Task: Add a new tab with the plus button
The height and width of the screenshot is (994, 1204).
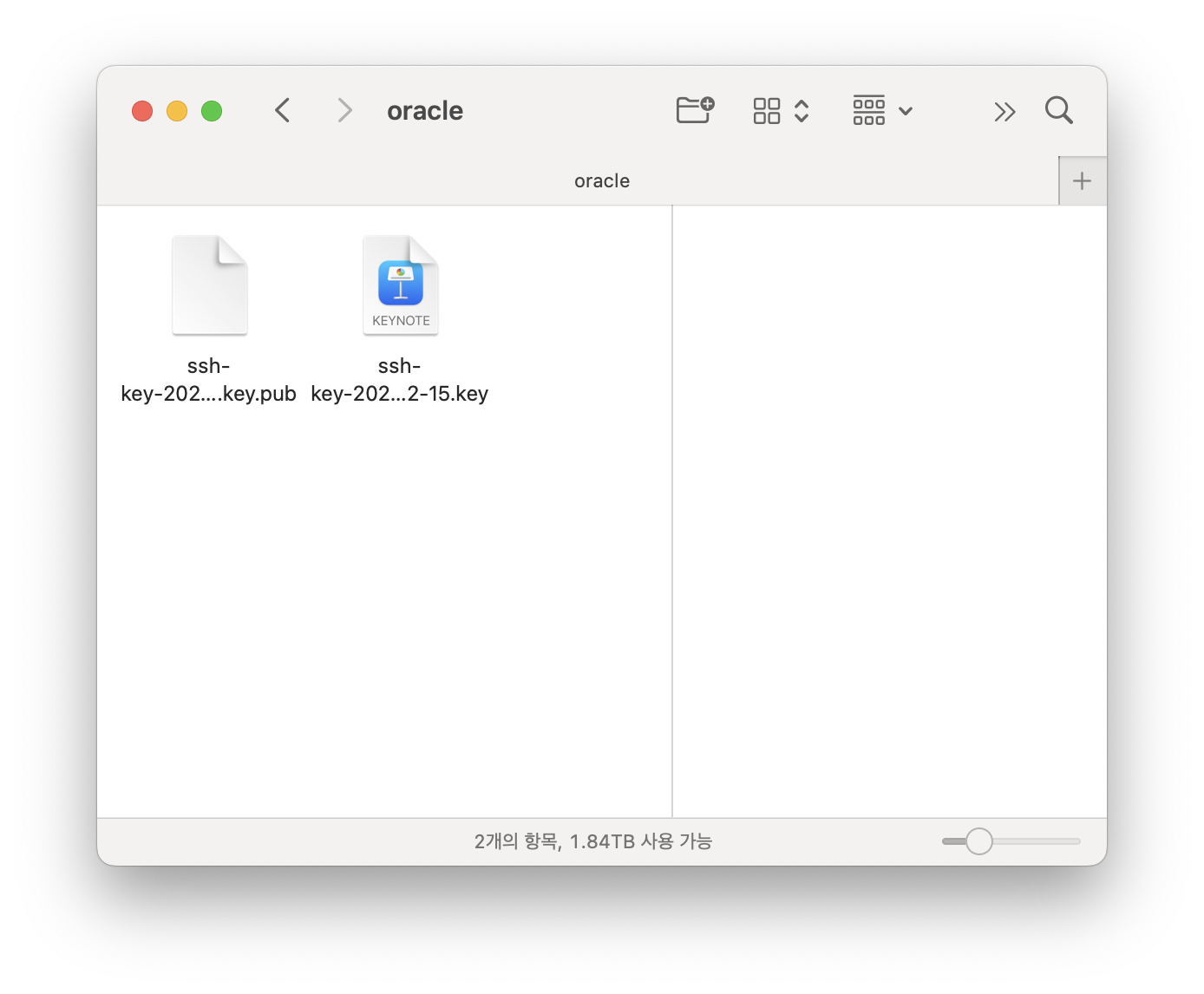Action: pos(1082,180)
